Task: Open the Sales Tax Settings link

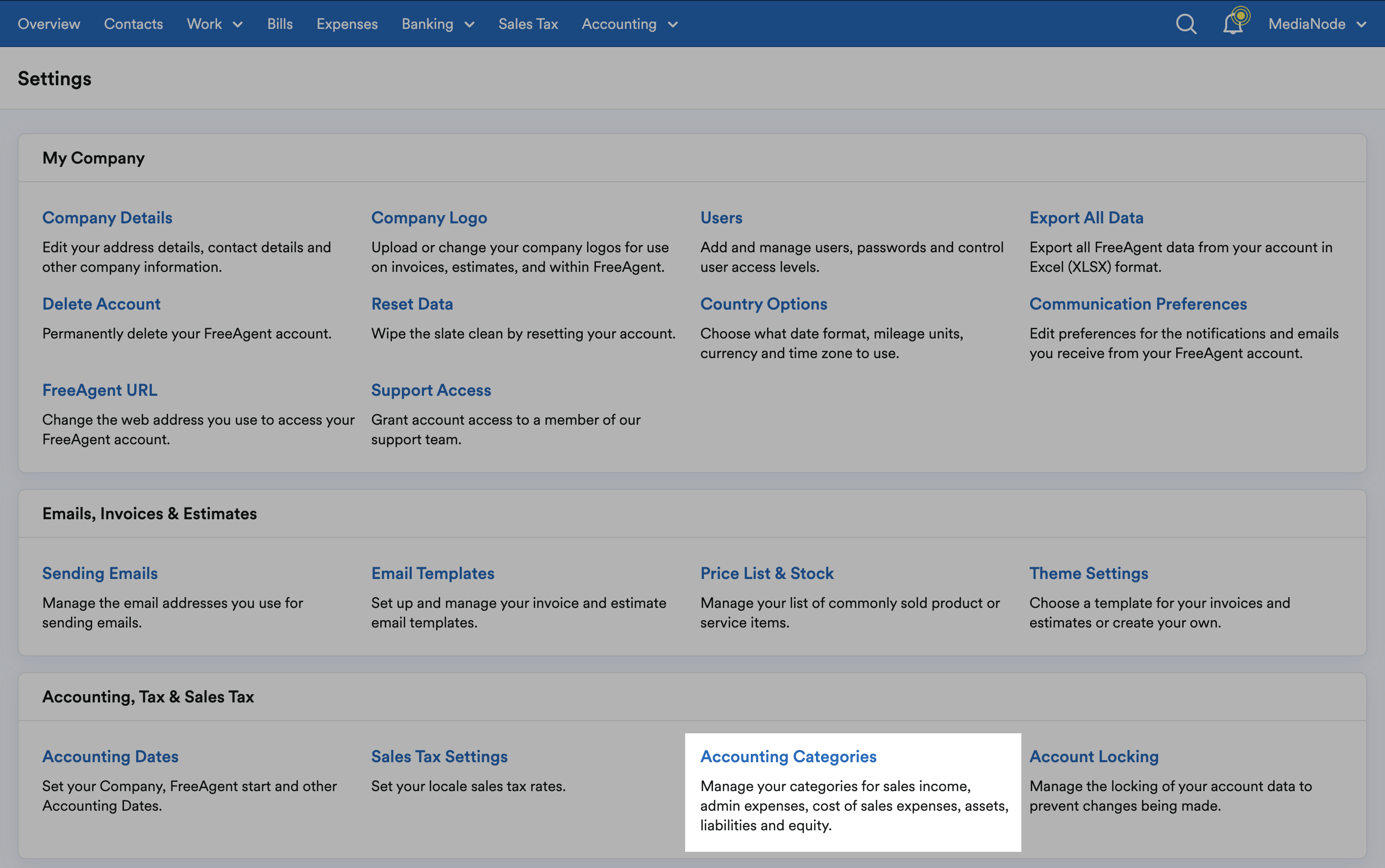Action: (439, 756)
